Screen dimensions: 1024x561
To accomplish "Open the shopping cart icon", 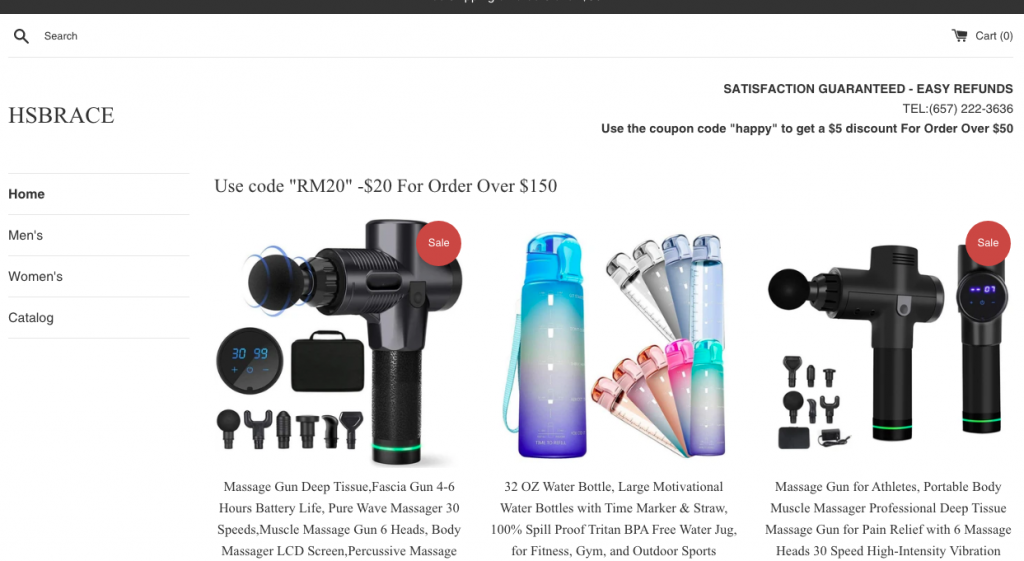I will (959, 35).
